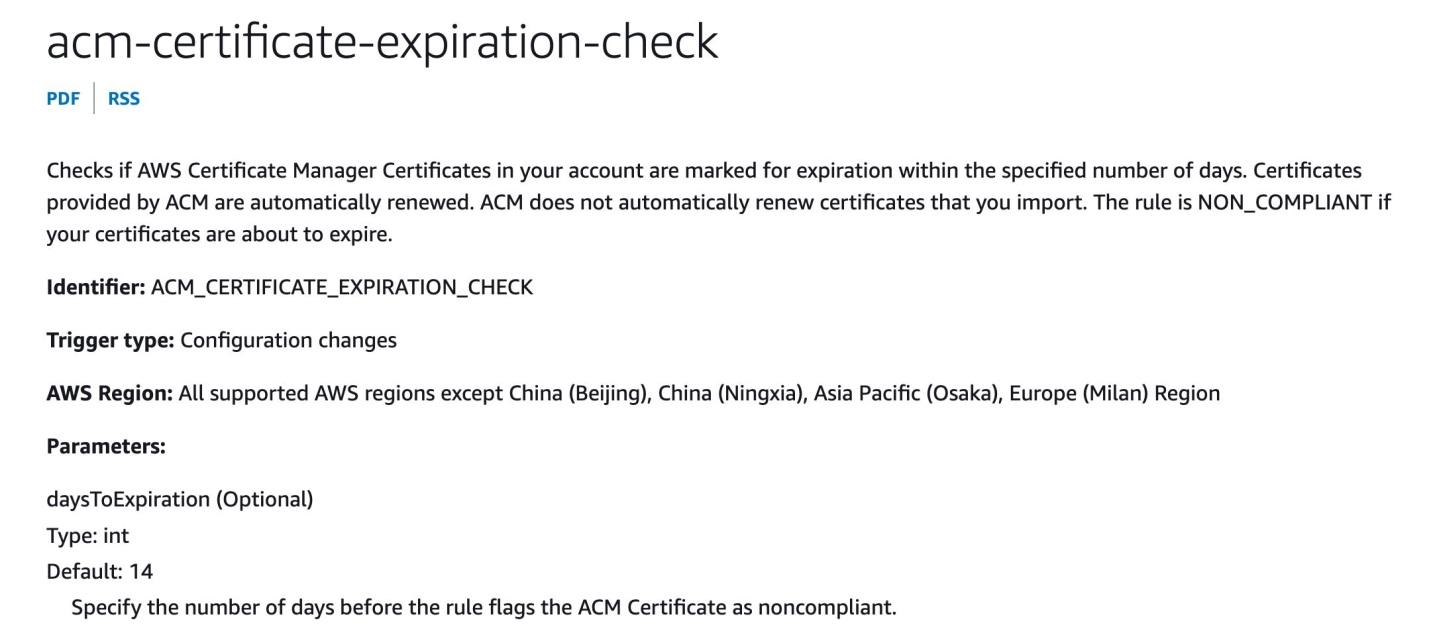Click the Default: 14 line
The image size is (1431, 643).
100,572
